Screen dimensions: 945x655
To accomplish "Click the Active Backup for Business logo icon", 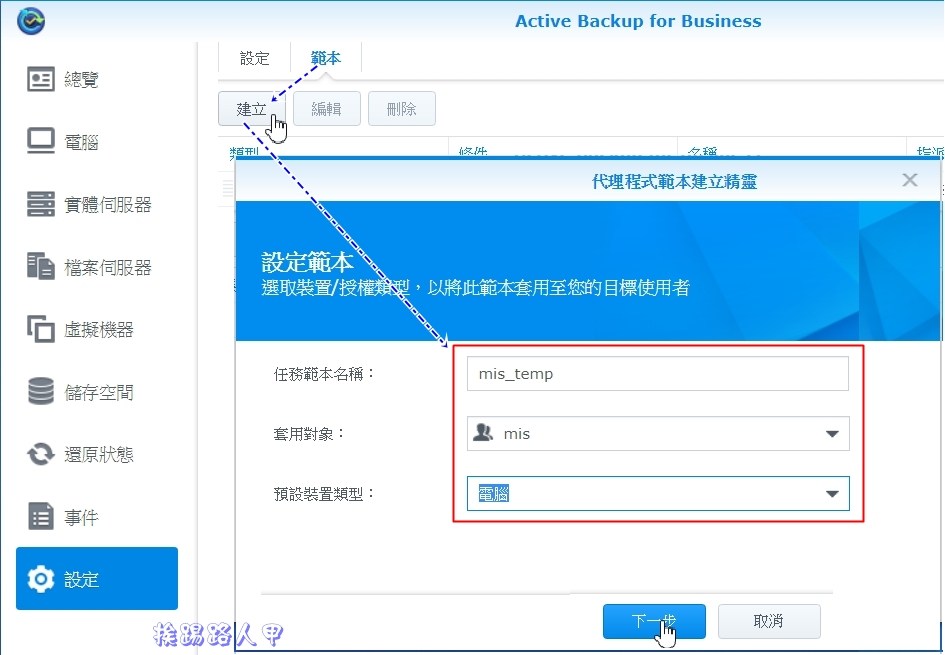I will (31, 20).
